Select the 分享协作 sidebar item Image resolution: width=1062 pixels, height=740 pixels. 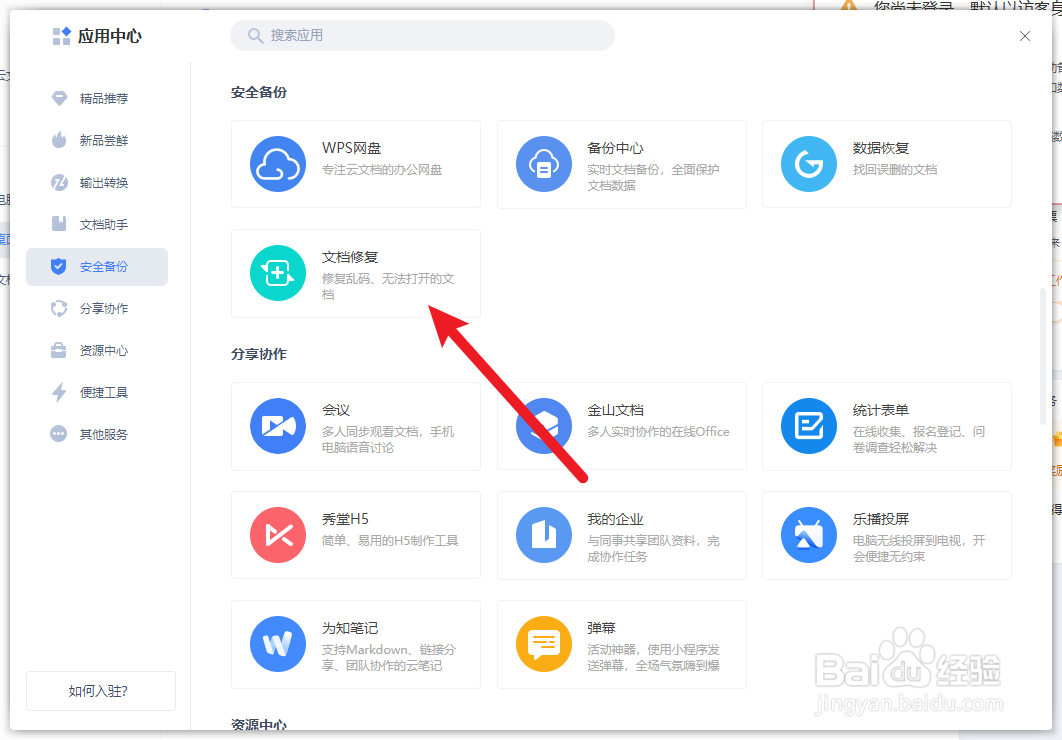tap(97, 308)
